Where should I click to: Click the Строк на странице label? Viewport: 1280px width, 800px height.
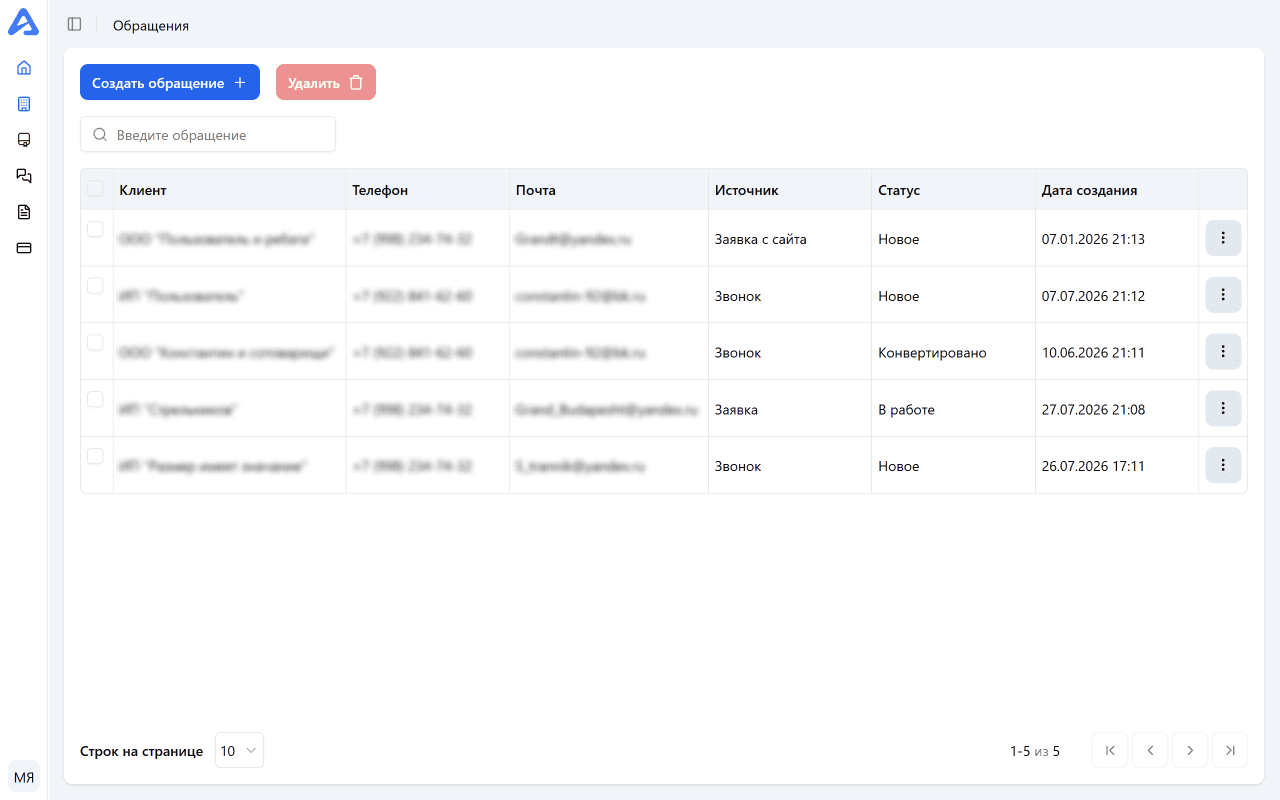coord(141,751)
